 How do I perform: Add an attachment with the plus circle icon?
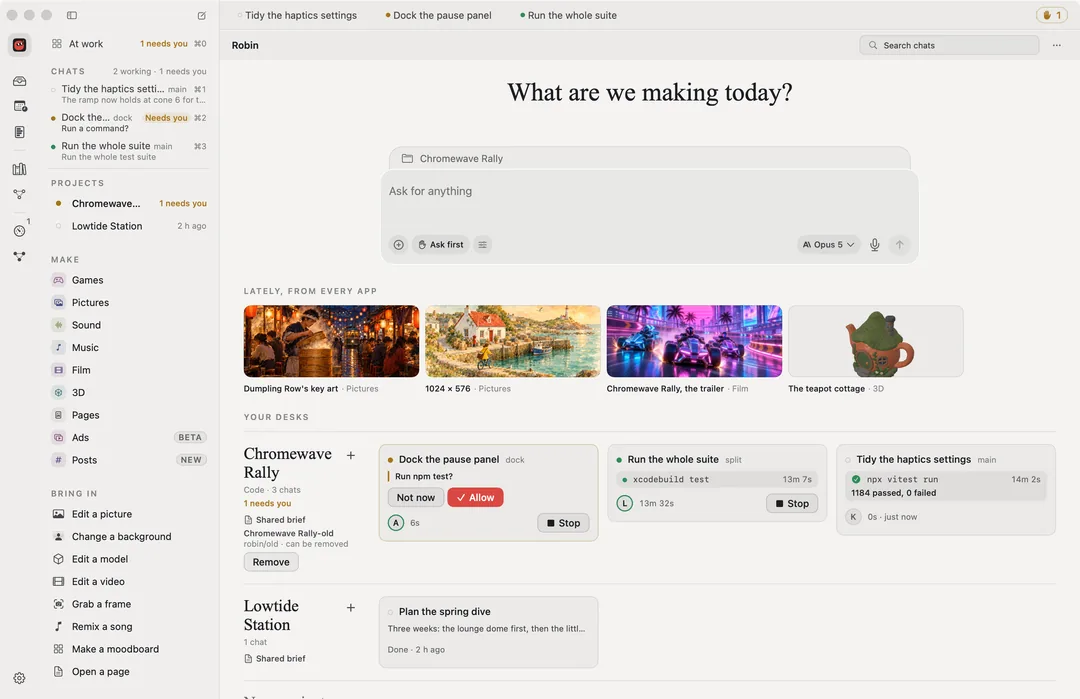coord(399,244)
